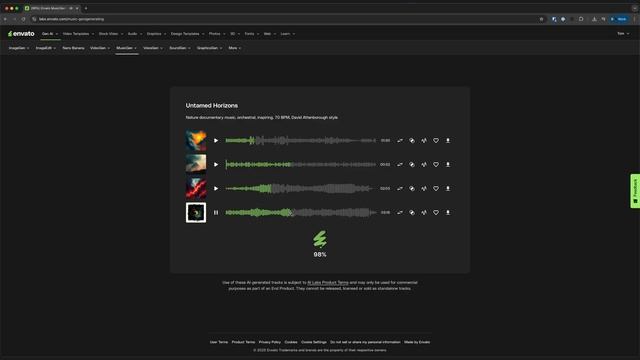Seek within the fourth track waveform
Screen dimensions: 640x360
click(300, 213)
